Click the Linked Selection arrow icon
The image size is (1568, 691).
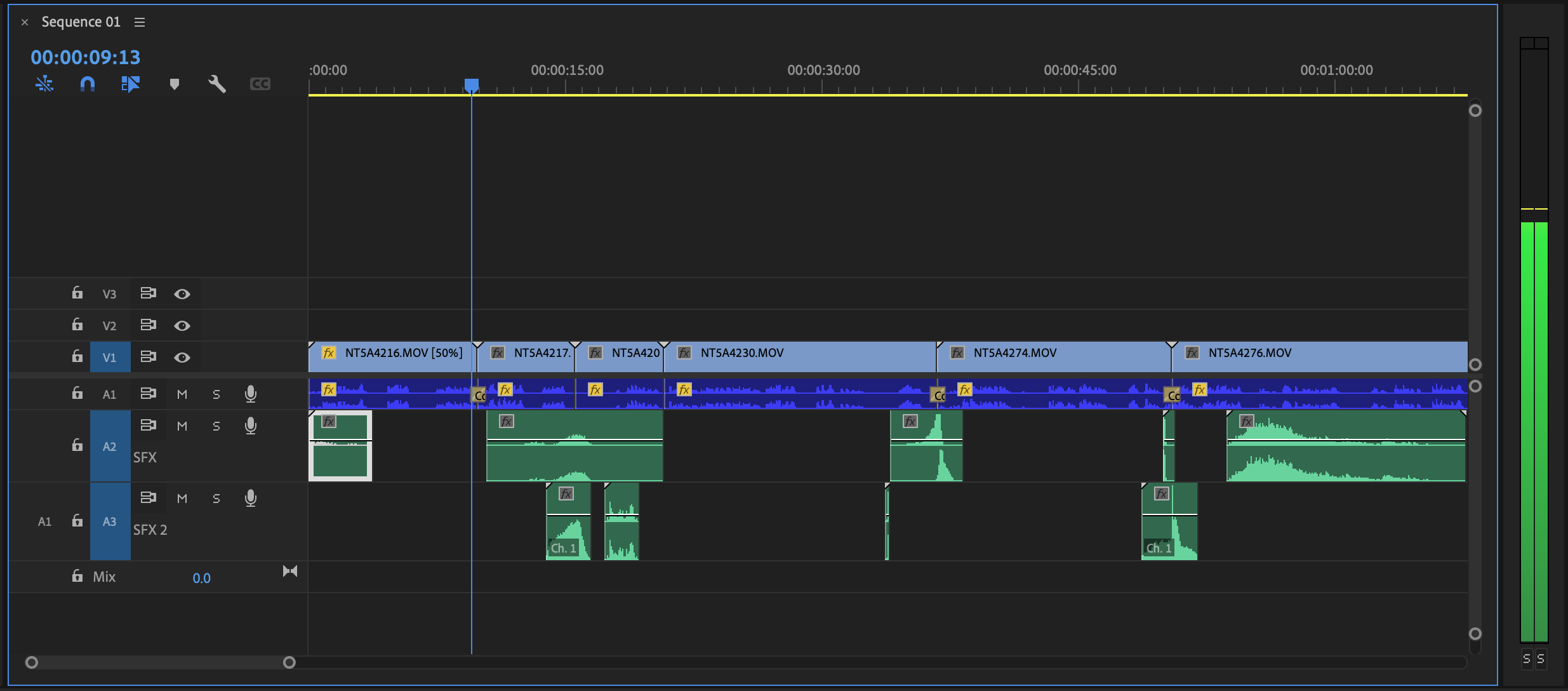(130, 84)
